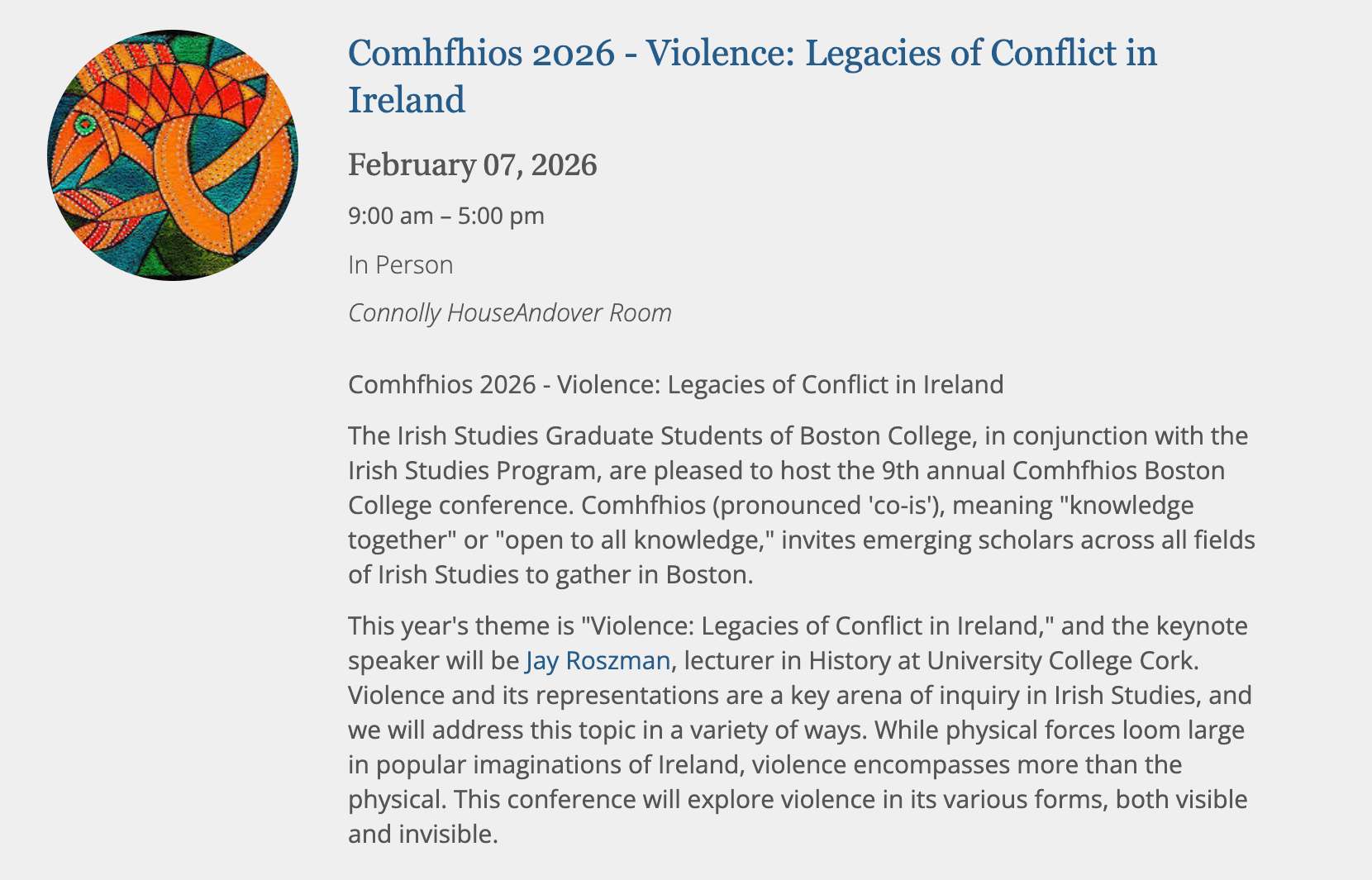The width and height of the screenshot is (1372, 880).
Task: Select the February 07, 2026 date heading
Action: pos(472,164)
